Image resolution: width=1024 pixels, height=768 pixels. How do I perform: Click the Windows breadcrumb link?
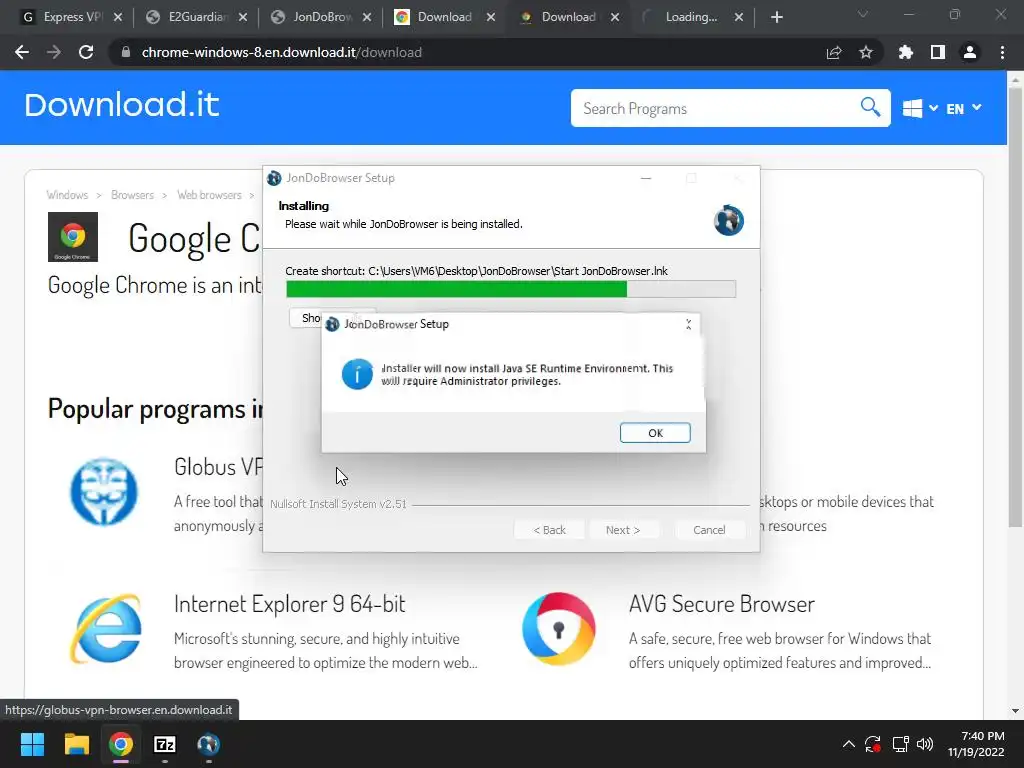[67, 195]
